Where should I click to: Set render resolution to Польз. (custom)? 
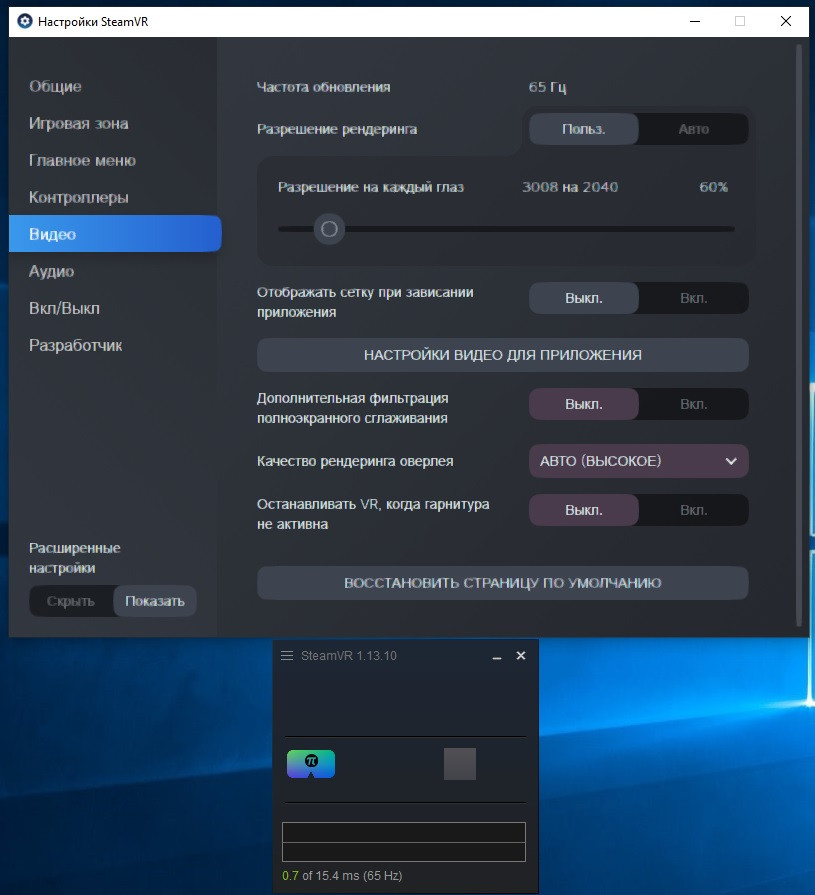583,129
